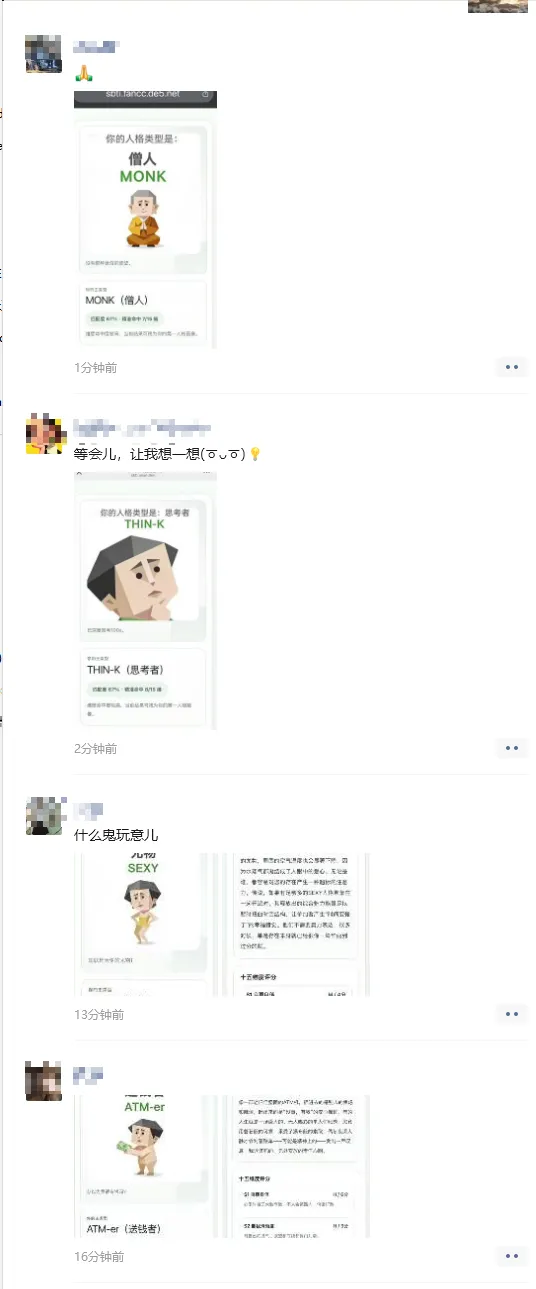The height and width of the screenshot is (1289, 536).
Task: Open the comment menu beside 1分钟前
Action: coord(512,367)
